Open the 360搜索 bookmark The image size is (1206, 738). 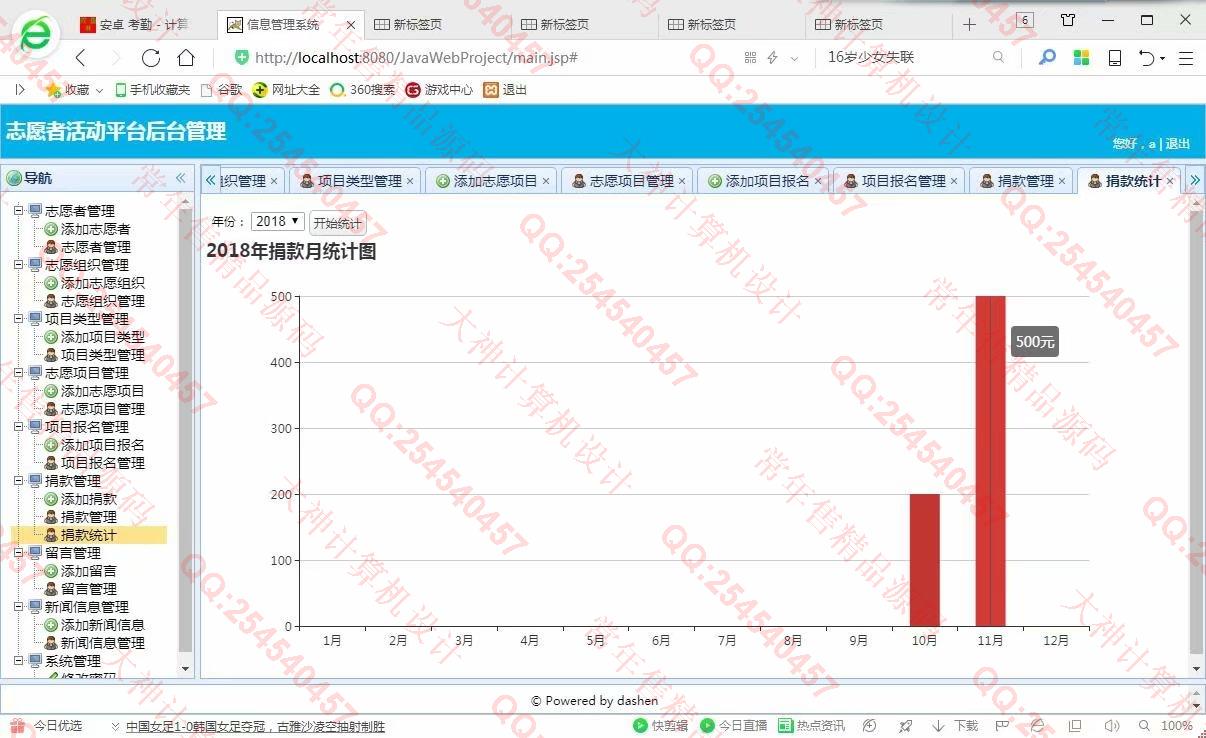(363, 90)
